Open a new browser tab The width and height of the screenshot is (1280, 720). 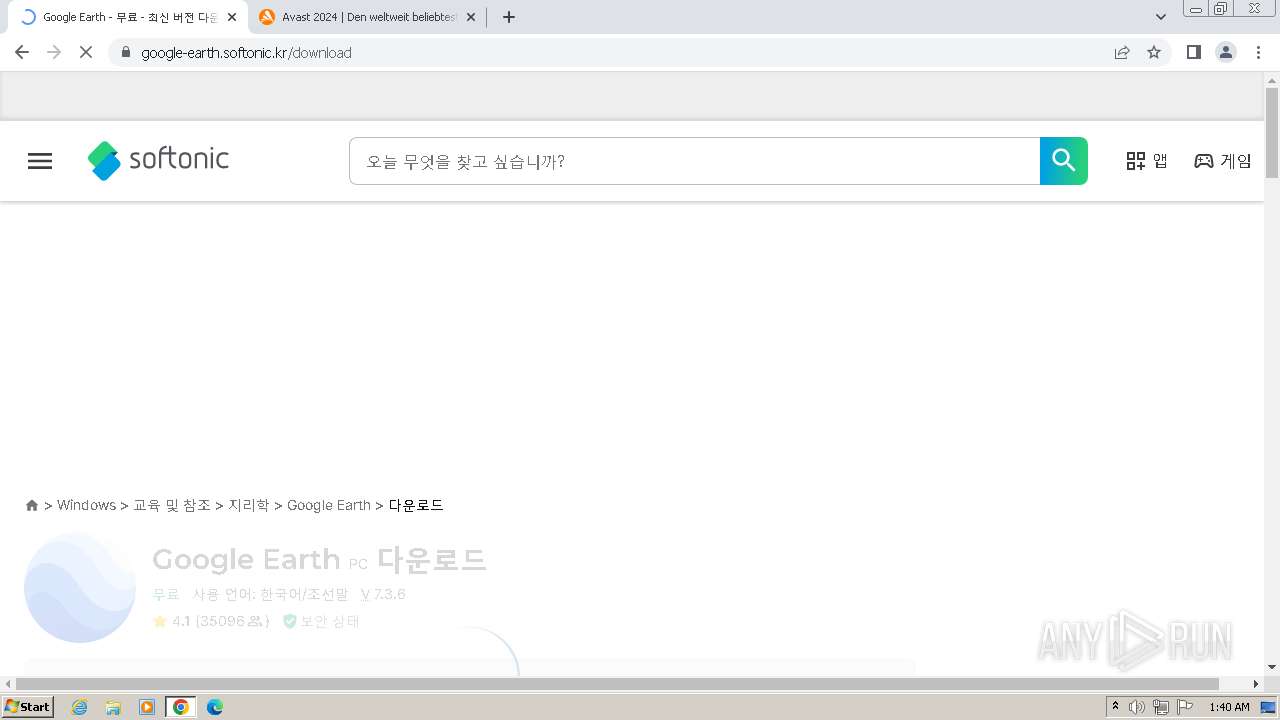click(x=509, y=17)
